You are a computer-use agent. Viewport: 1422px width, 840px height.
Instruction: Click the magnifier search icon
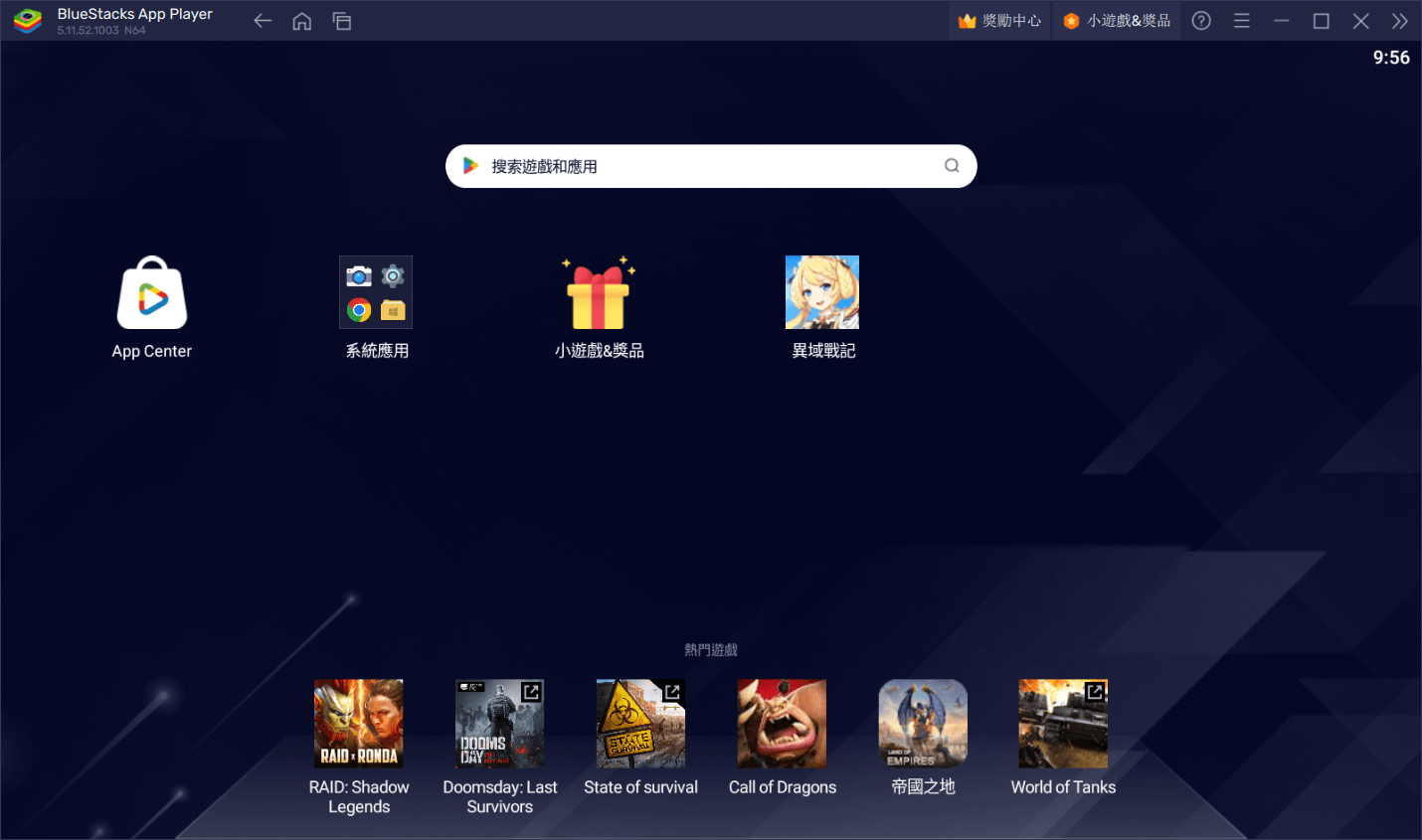tap(952, 166)
